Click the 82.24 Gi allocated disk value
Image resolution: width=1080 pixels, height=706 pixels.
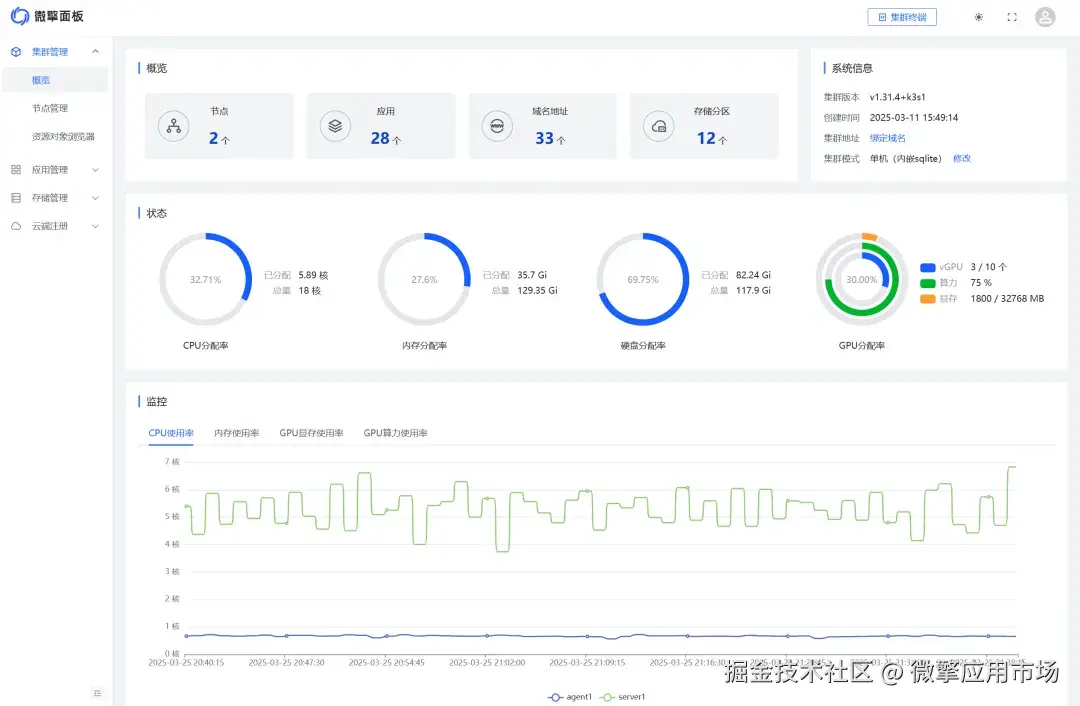tap(753, 275)
